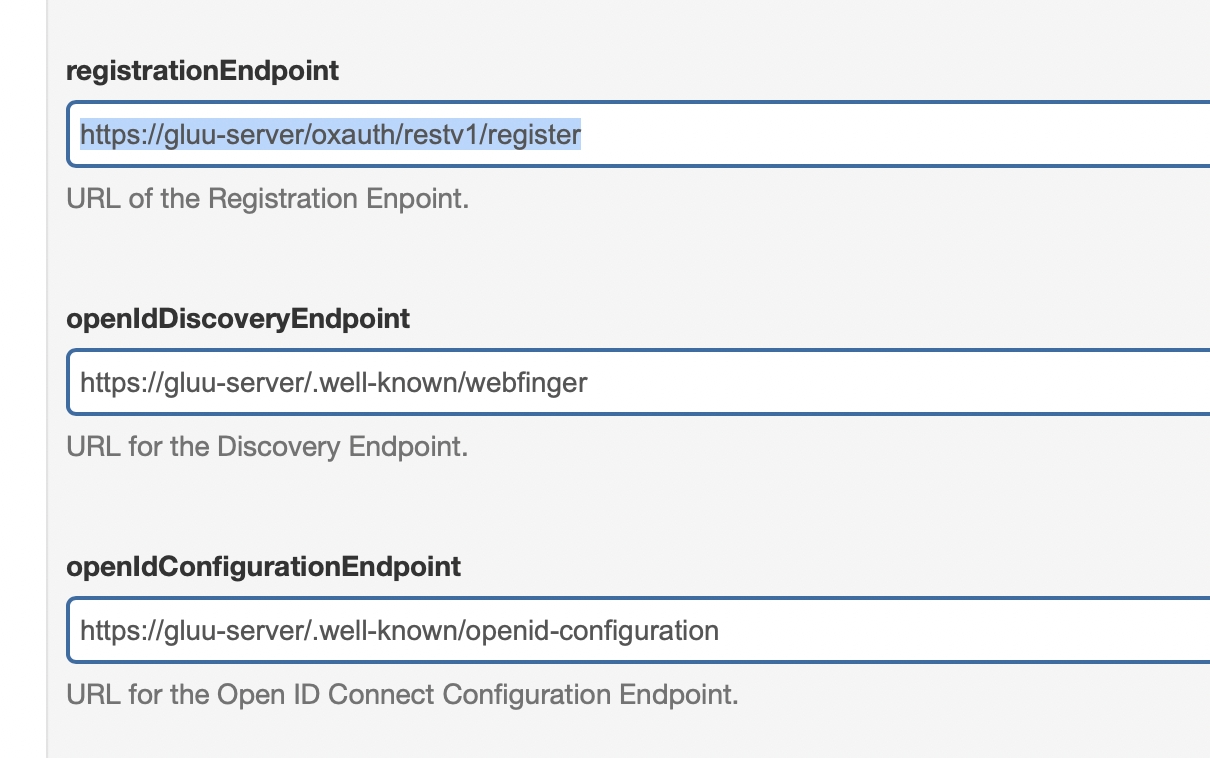Click blank space after the register URL

click(895, 134)
